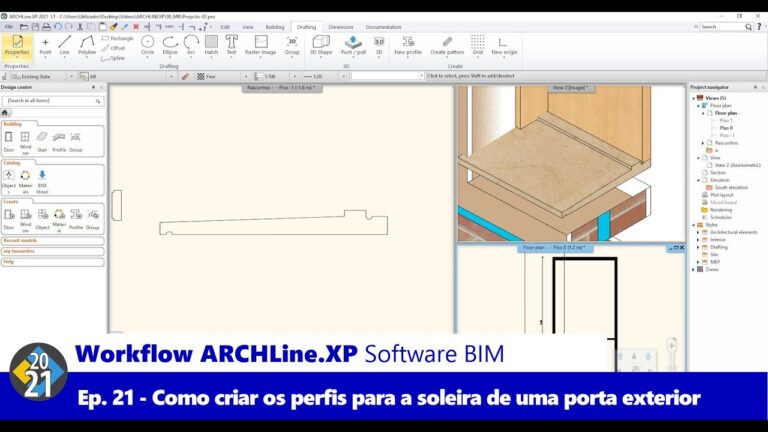Image resolution: width=768 pixels, height=432 pixels.
Task: Open the Grid tool
Action: 478,46
